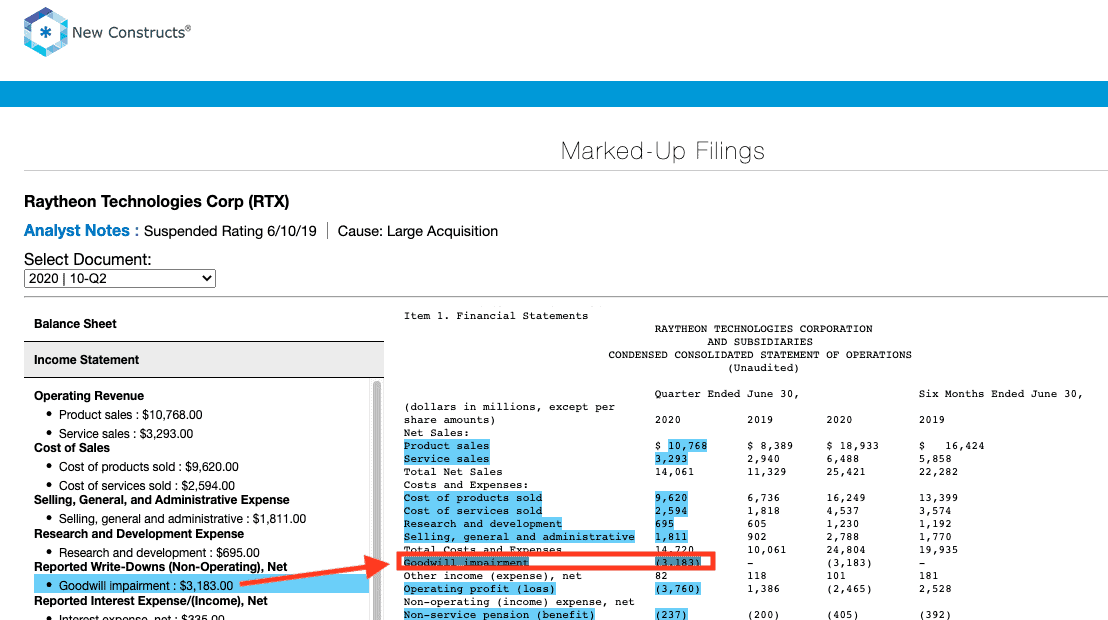The width and height of the screenshot is (1108, 620).
Task: Click the 'Raytheon Technologies Corp (RTX)' title
Action: click(x=157, y=201)
